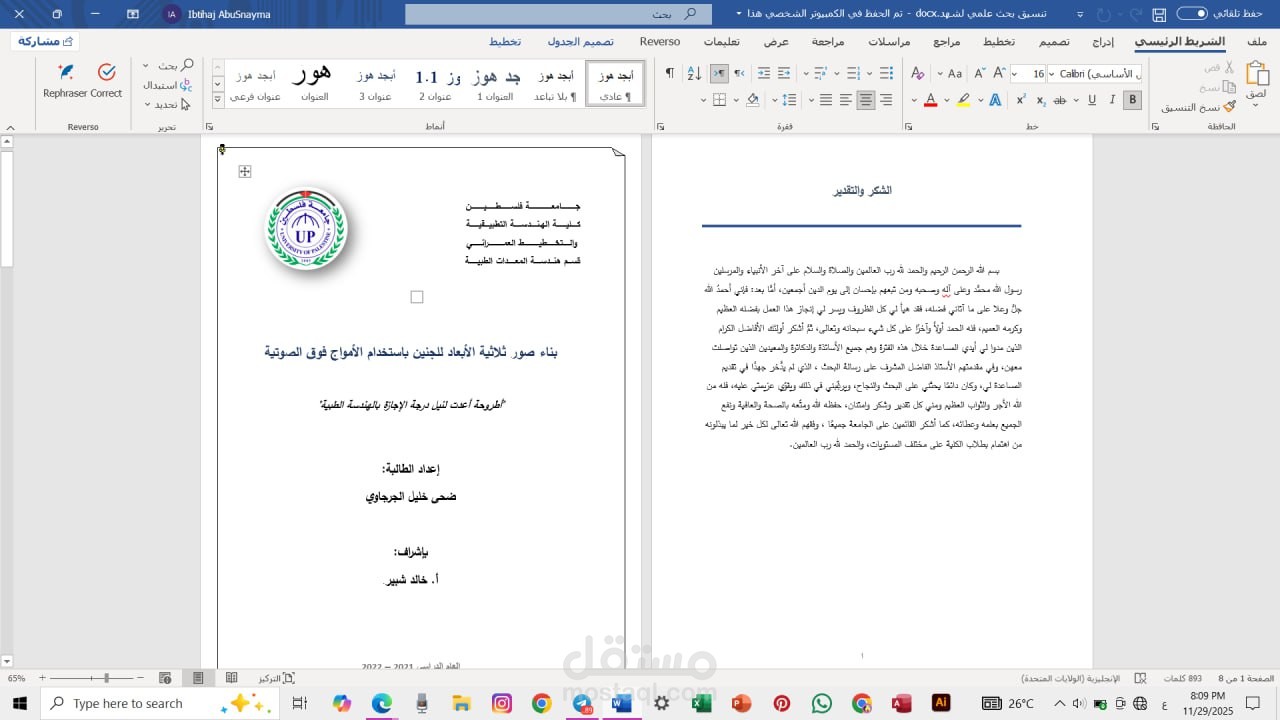Apply the عنوان فرعي subtitle style

click(x=256, y=84)
